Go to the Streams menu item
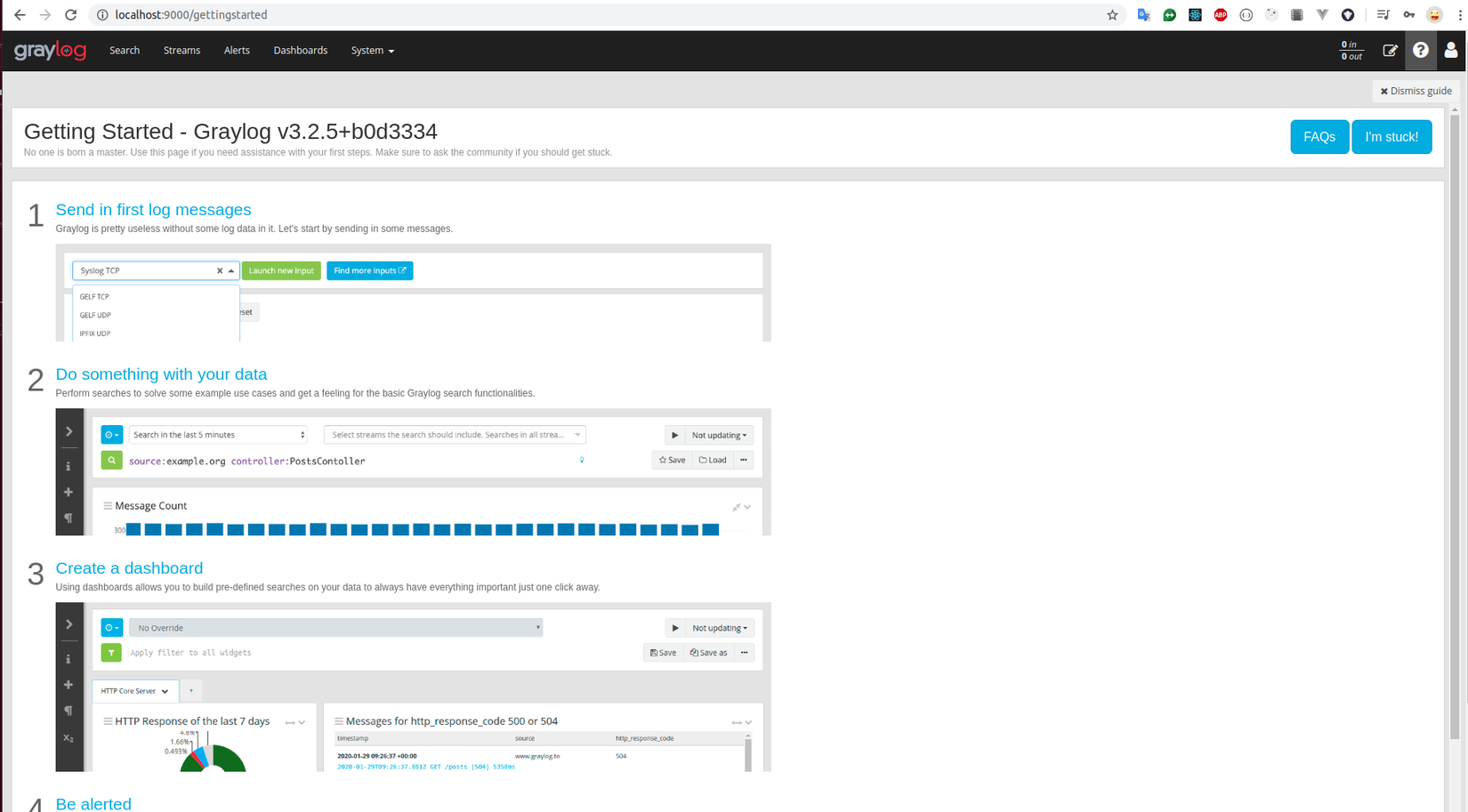The height and width of the screenshot is (812, 1468). [181, 51]
